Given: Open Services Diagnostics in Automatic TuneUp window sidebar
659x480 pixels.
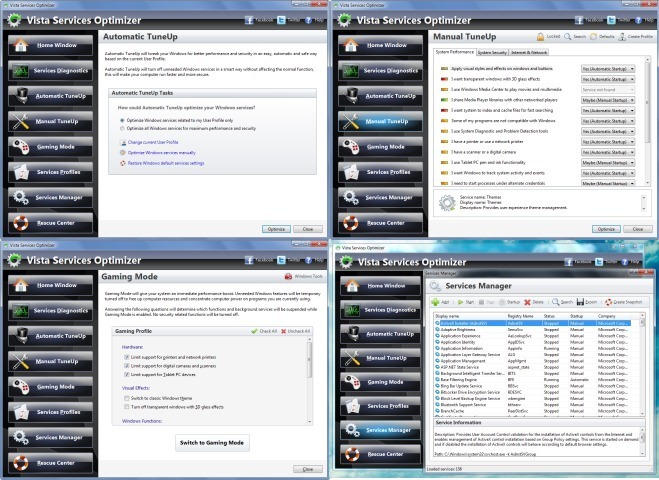Looking at the screenshot, I should (50, 71).
